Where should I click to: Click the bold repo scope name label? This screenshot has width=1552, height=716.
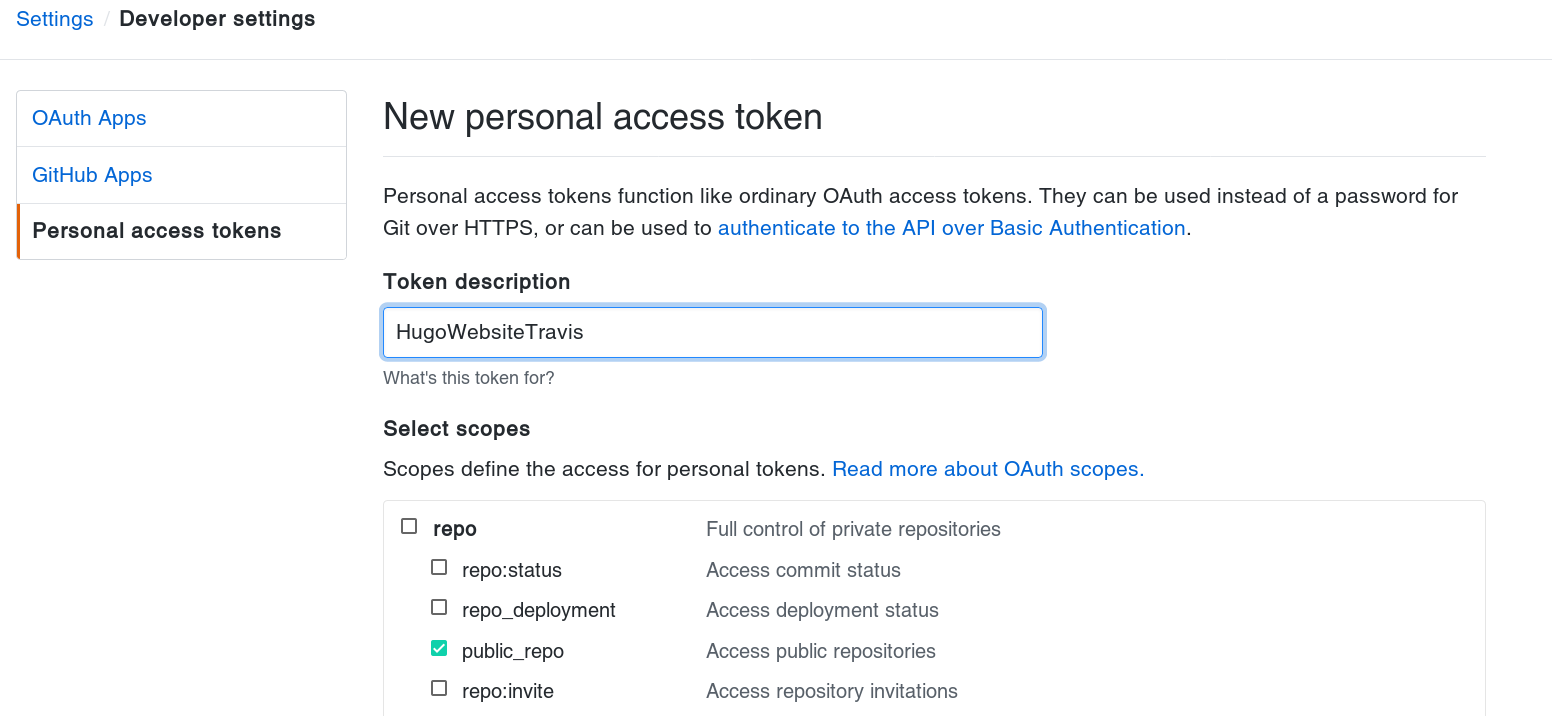tap(455, 529)
